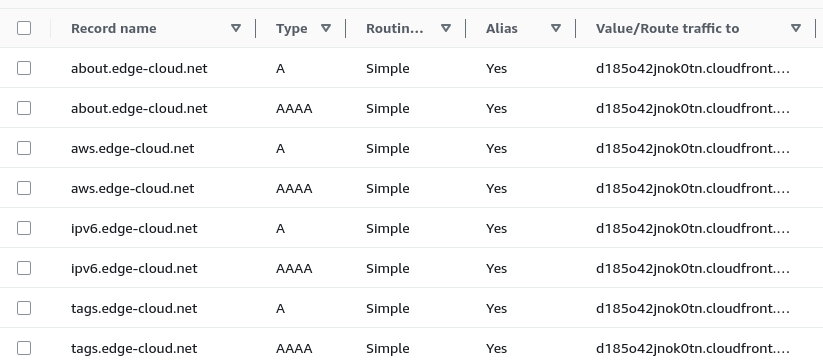This screenshot has width=823, height=364.
Task: Open the ipv6.edge-cloud.net AAAA record name
Action: point(134,268)
